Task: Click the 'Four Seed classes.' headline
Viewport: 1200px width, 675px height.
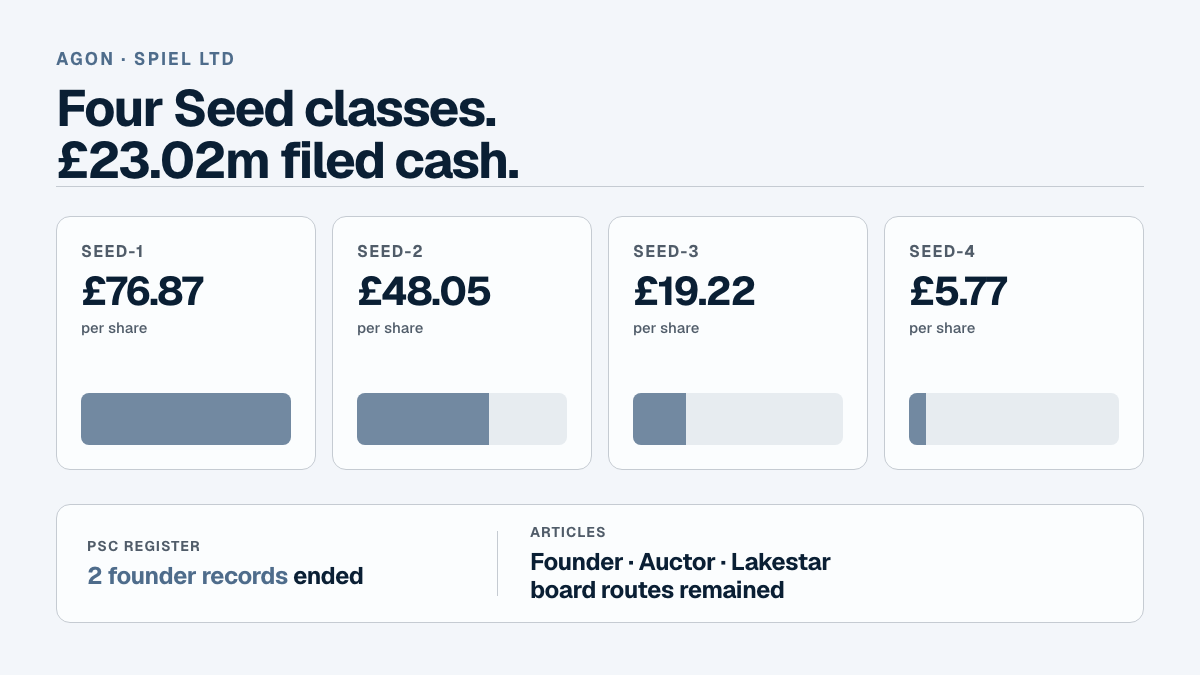Action: (x=277, y=109)
